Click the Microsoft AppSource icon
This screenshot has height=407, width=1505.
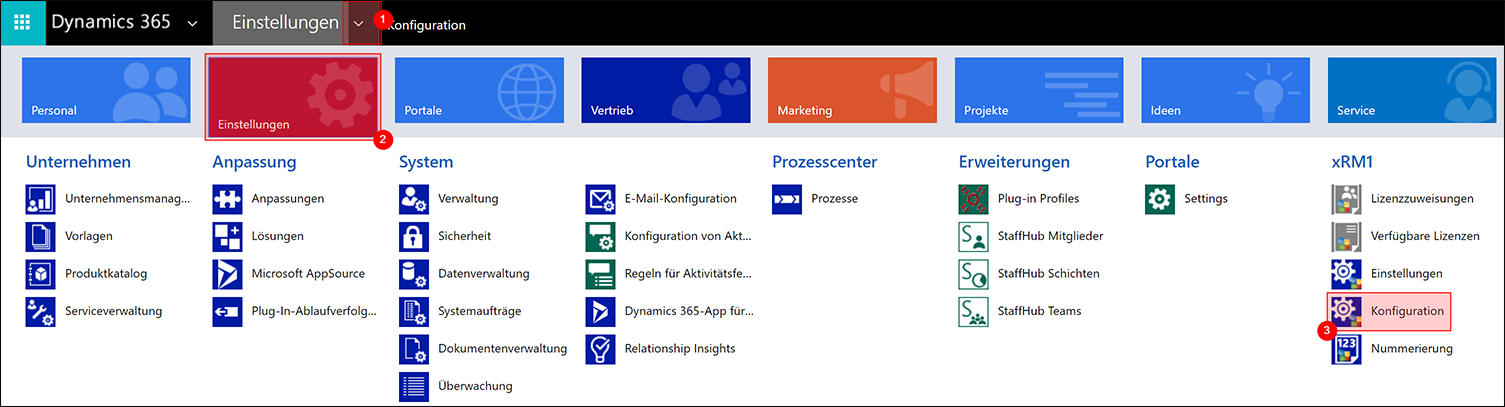[227, 274]
